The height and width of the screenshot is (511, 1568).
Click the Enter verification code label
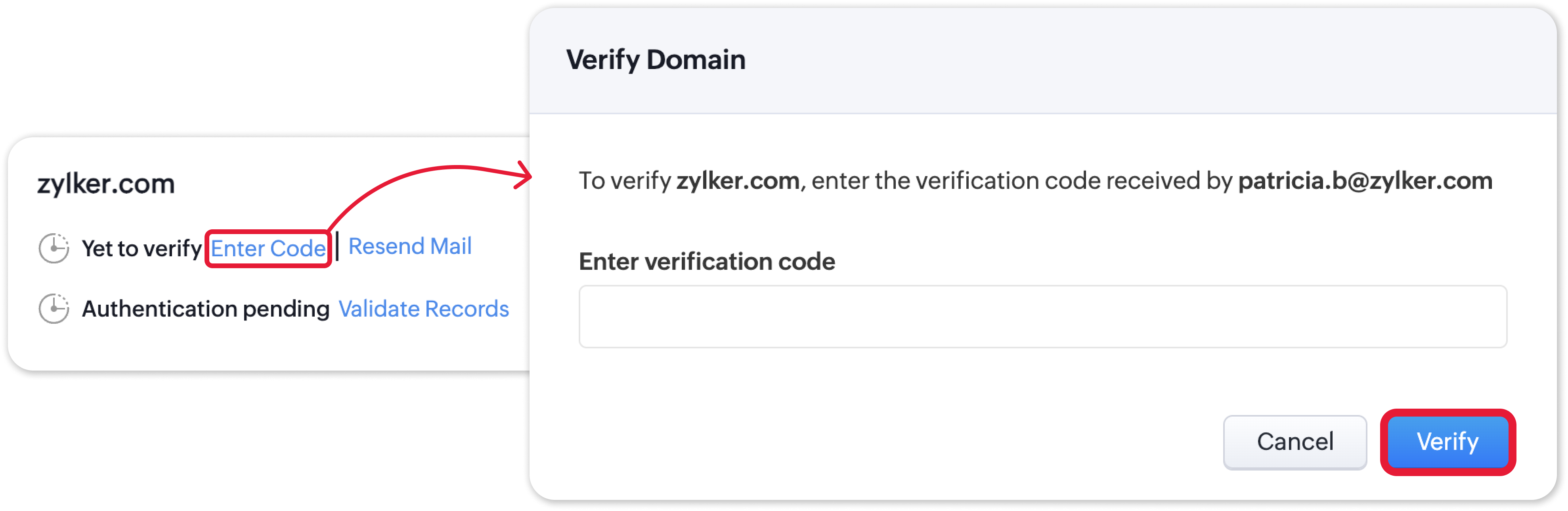coord(707,261)
